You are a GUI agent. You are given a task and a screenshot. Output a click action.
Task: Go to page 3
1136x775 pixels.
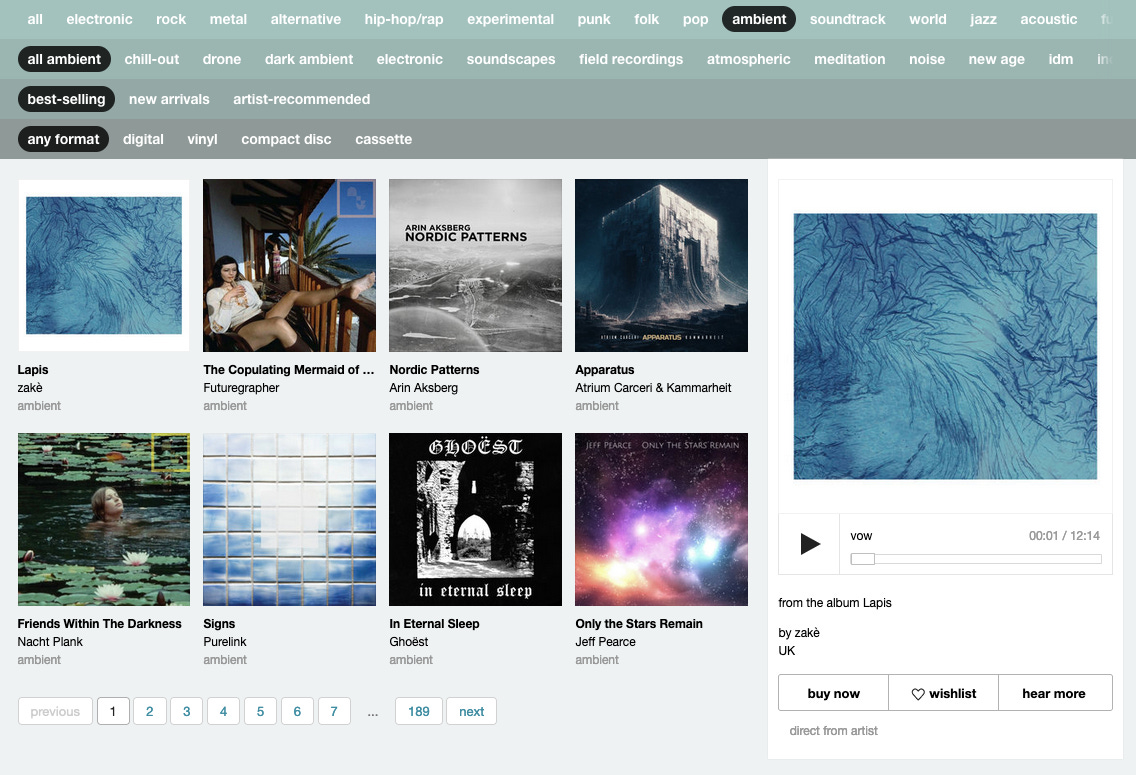click(x=186, y=711)
